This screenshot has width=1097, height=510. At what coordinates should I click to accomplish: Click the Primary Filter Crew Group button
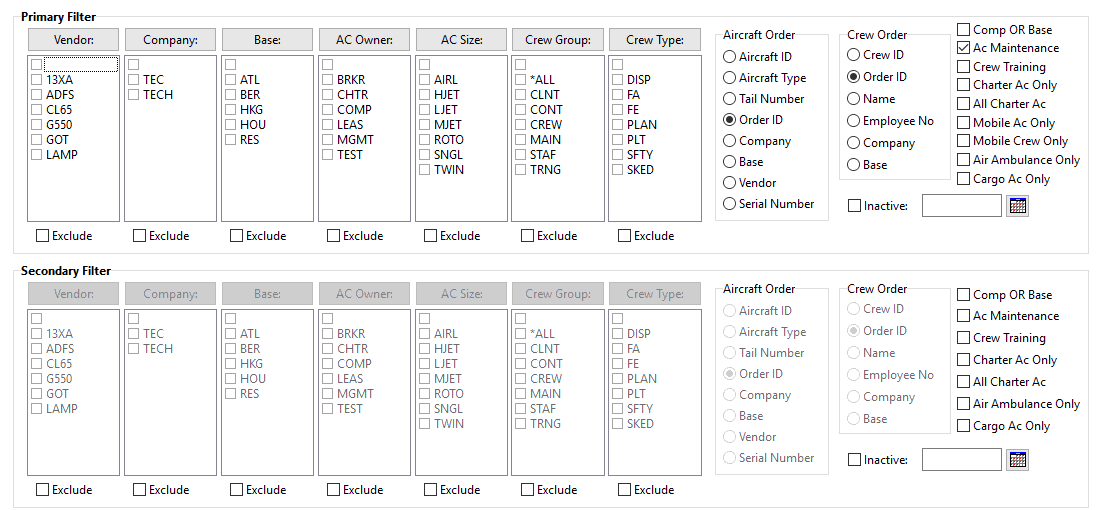point(557,40)
